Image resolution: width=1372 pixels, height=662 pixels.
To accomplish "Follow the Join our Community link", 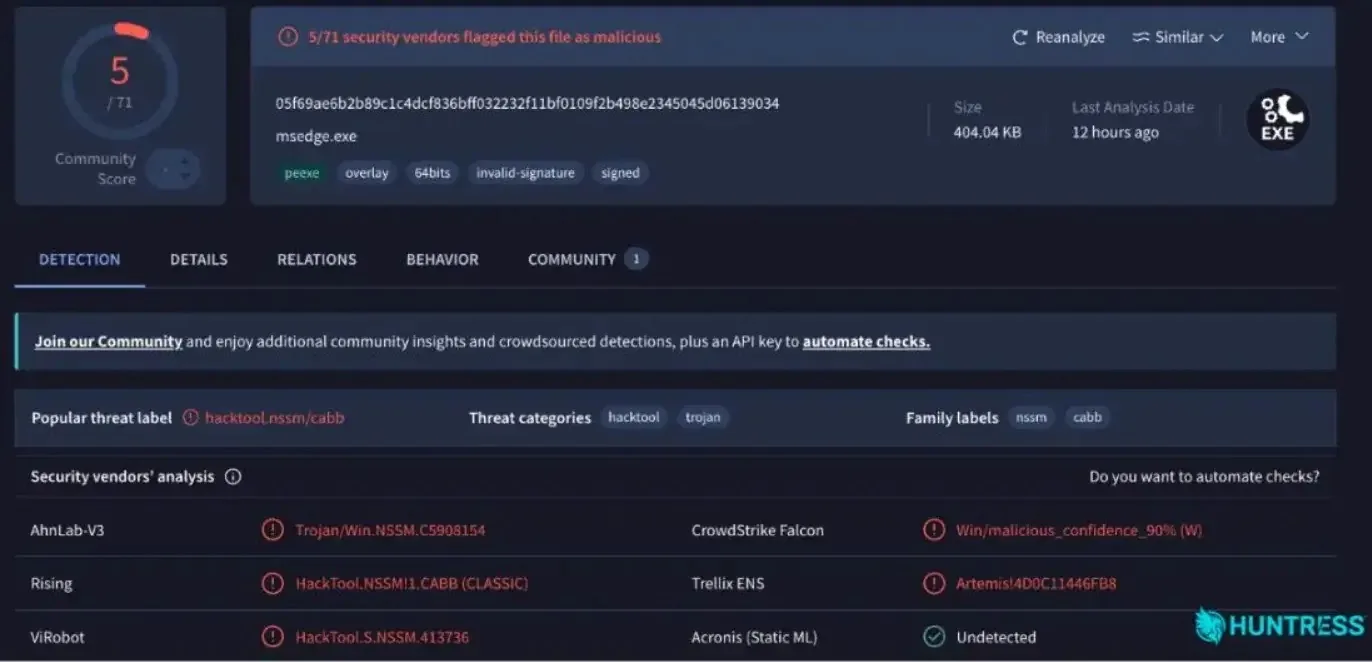I will click(109, 342).
